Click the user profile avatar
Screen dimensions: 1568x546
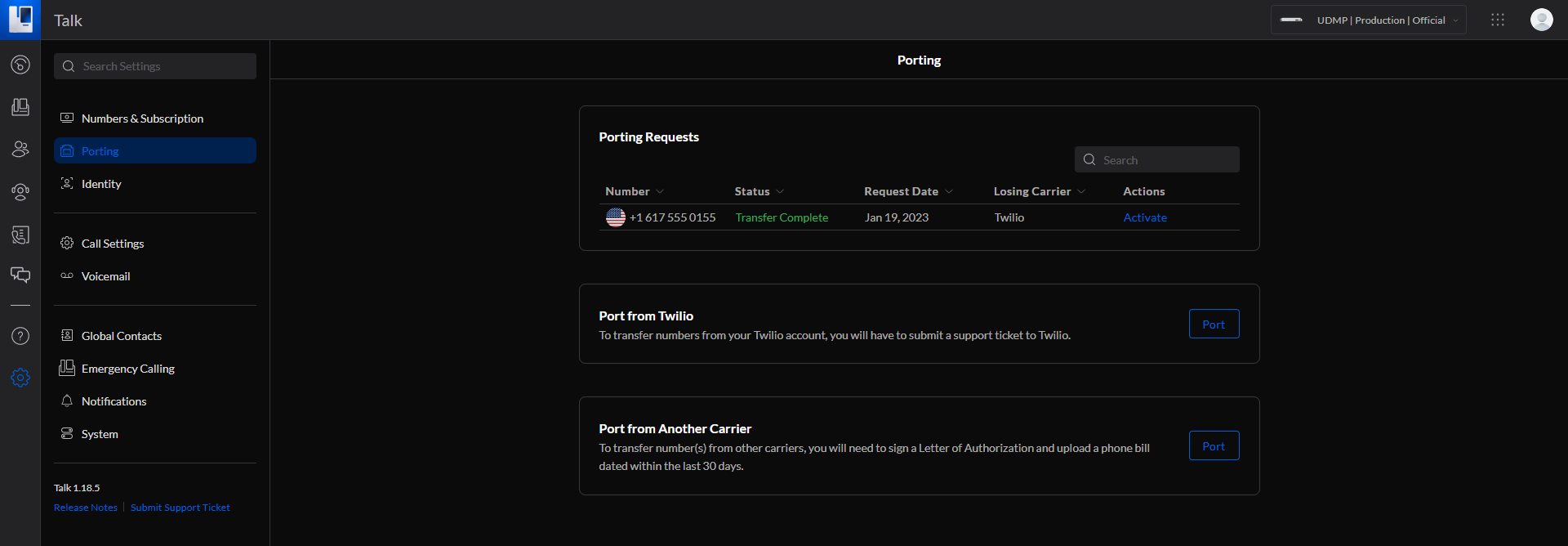coord(1542,20)
